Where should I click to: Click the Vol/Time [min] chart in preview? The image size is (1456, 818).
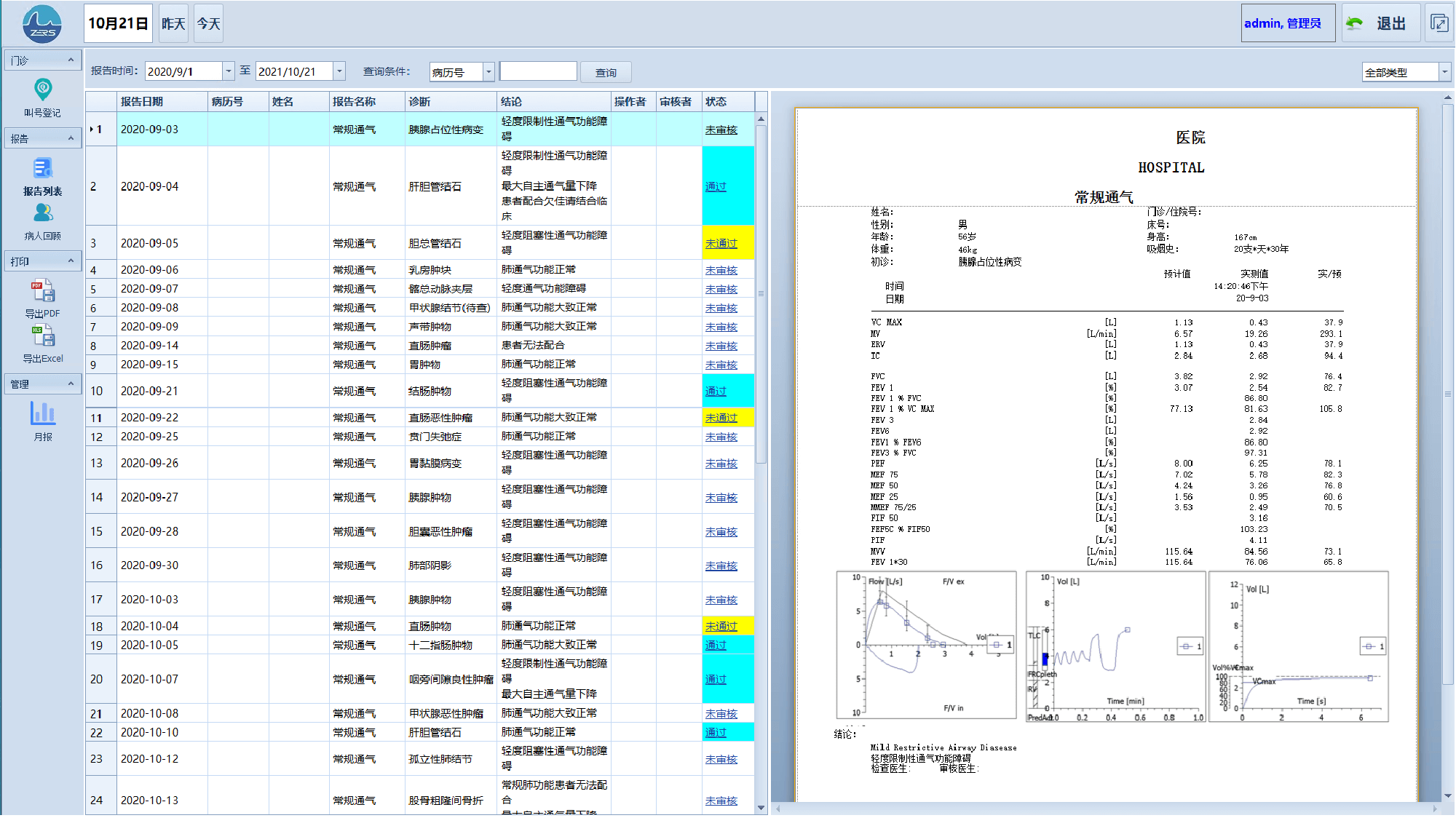click(1115, 646)
